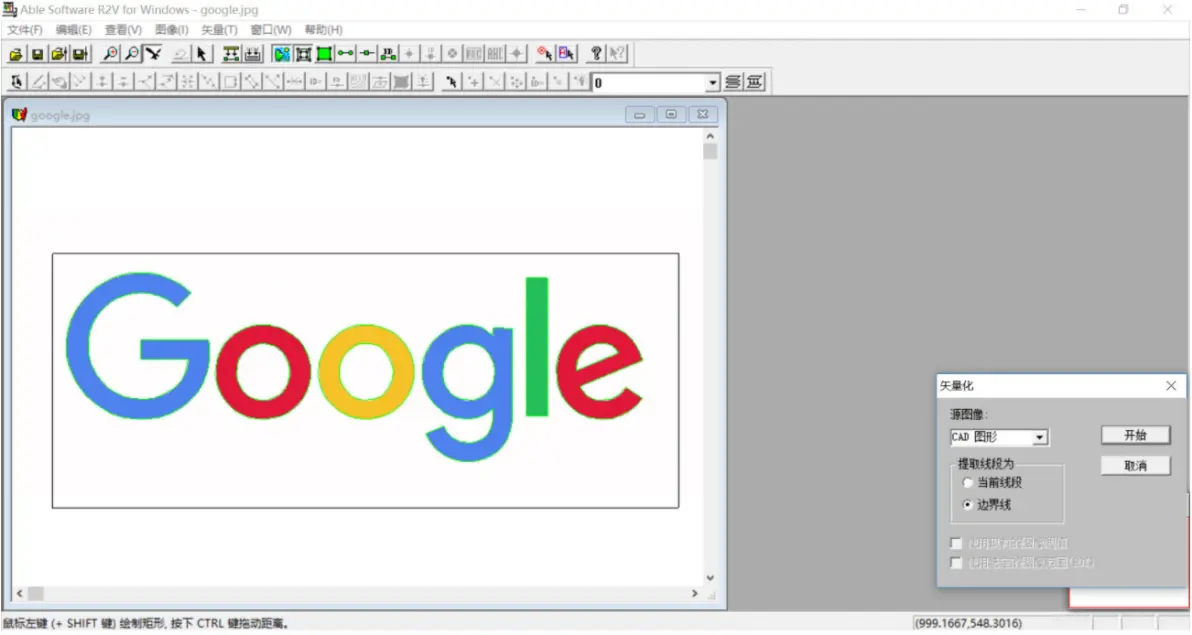Click the horizontal scrollbar left arrow

click(x=20, y=593)
